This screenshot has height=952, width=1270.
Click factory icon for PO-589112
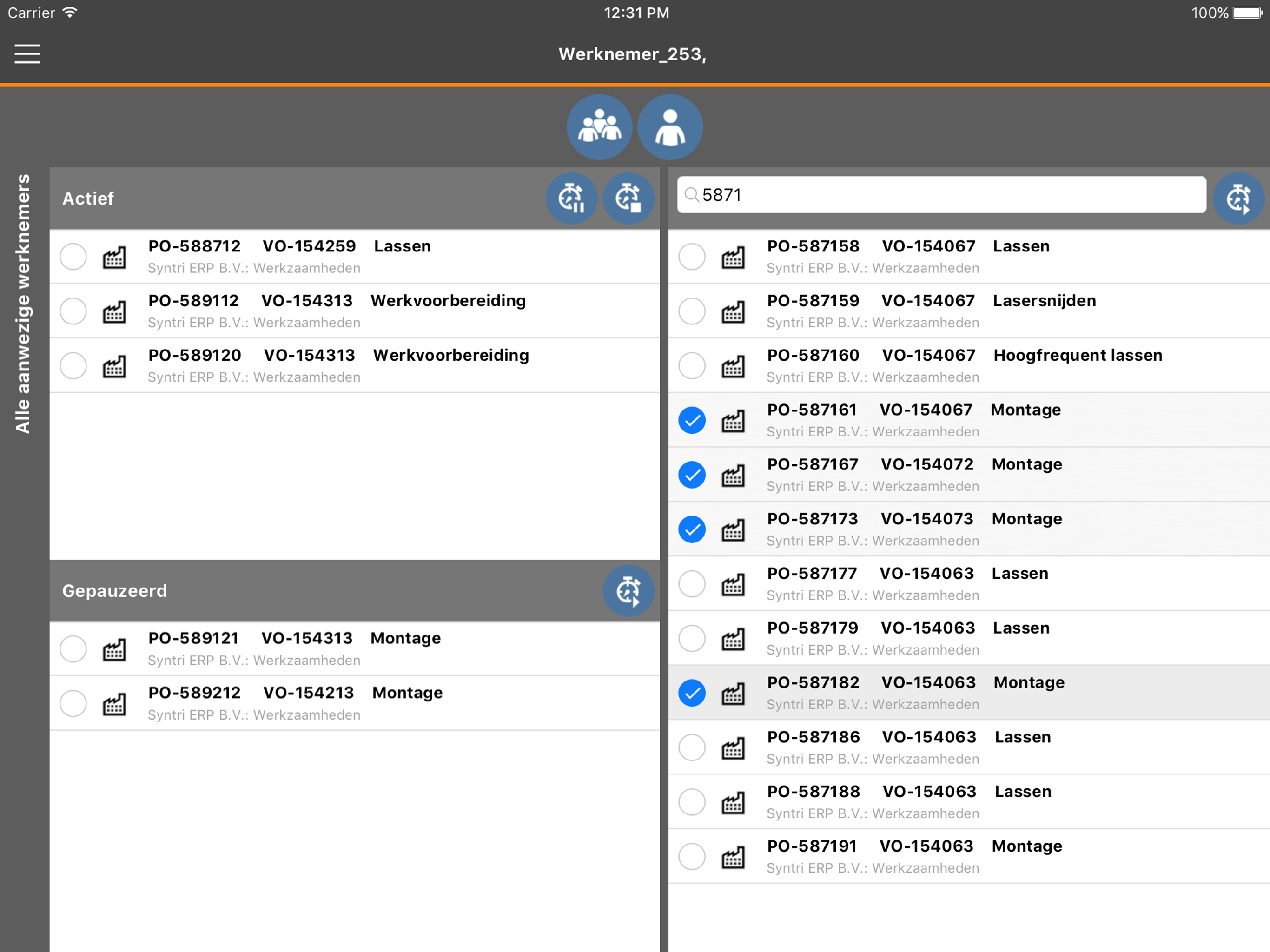[114, 312]
